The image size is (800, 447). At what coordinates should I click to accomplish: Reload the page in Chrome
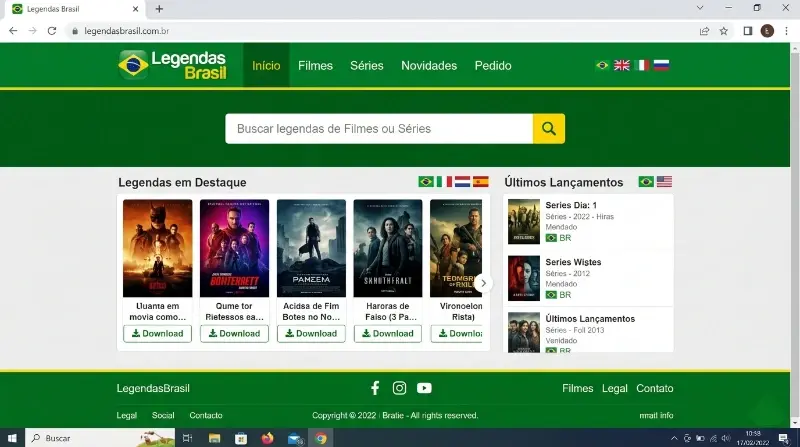52,31
